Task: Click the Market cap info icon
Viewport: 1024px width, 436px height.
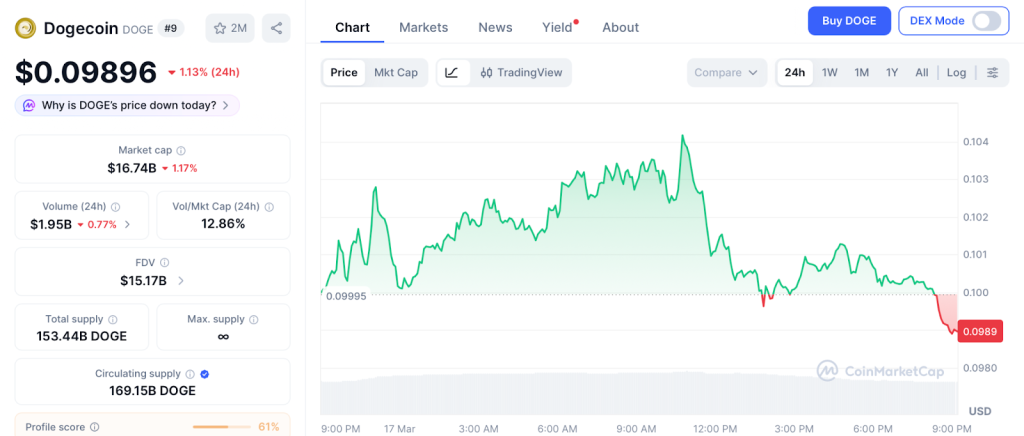Action: pyautogui.click(x=183, y=150)
